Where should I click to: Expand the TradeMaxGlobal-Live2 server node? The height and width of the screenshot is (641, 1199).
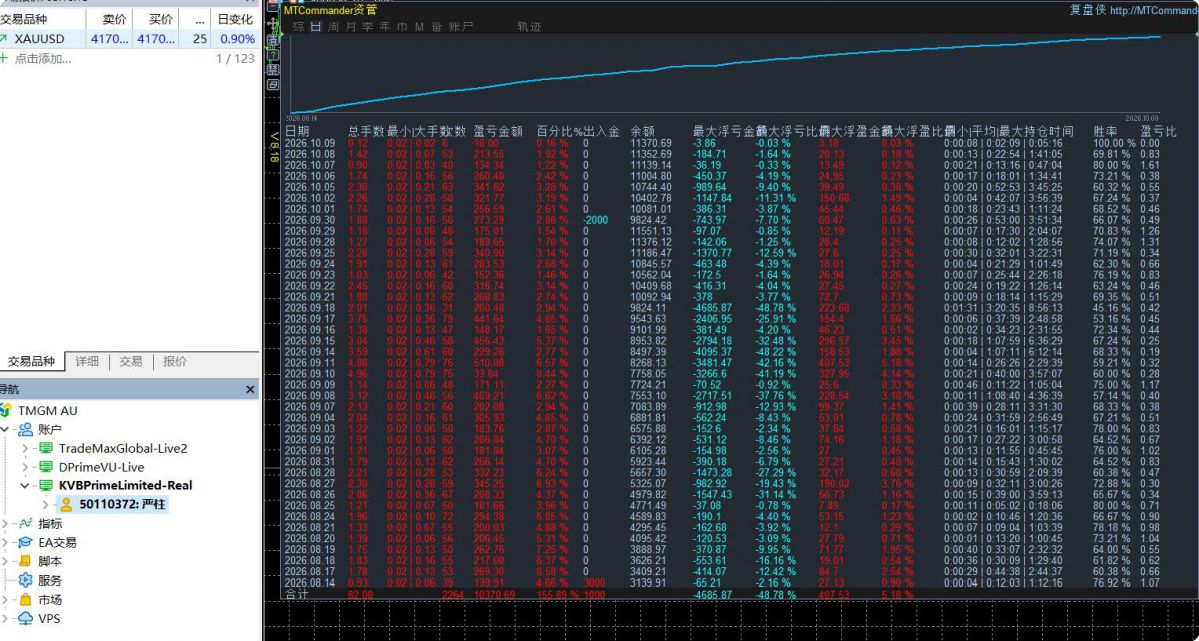(x=24, y=448)
